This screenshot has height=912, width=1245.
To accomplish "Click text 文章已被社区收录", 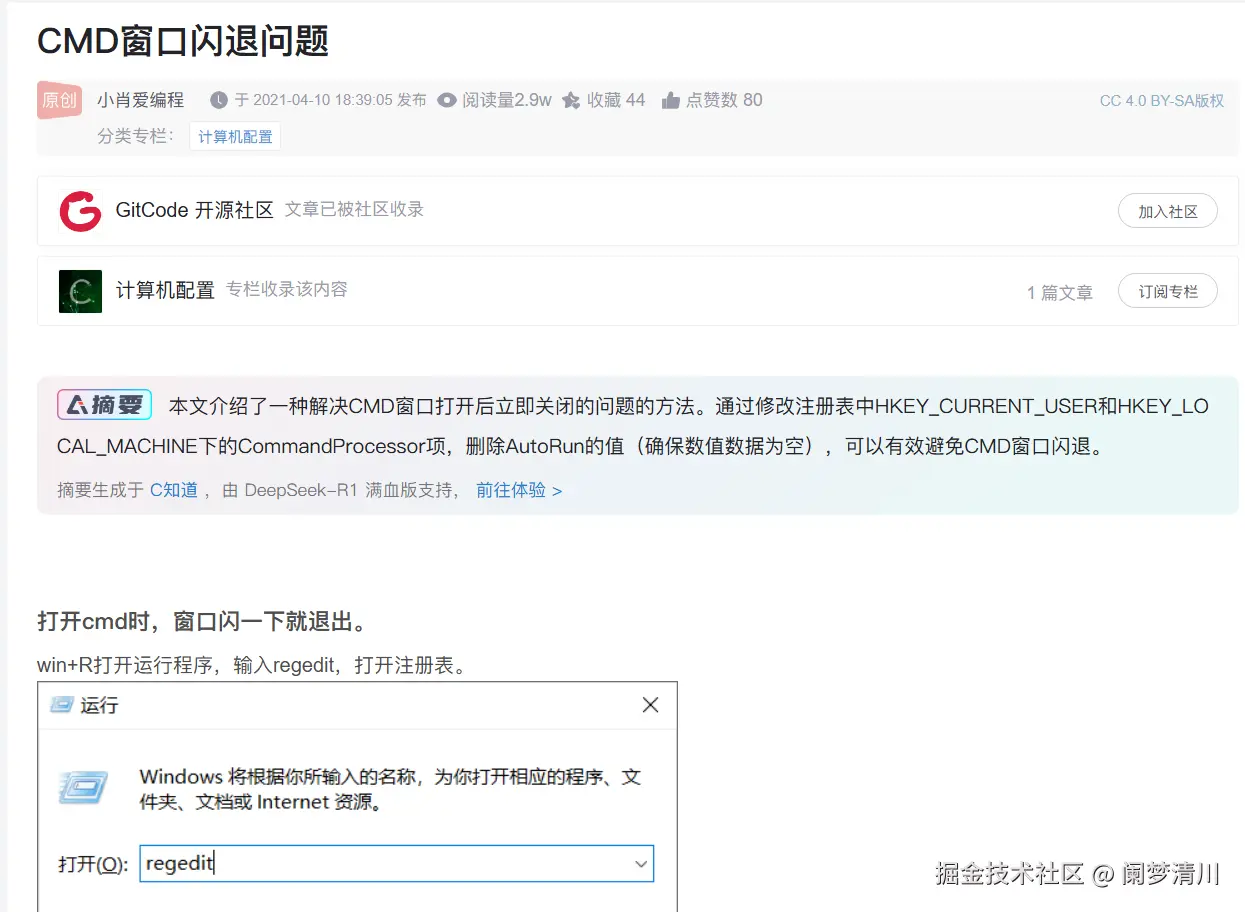I will [x=355, y=210].
